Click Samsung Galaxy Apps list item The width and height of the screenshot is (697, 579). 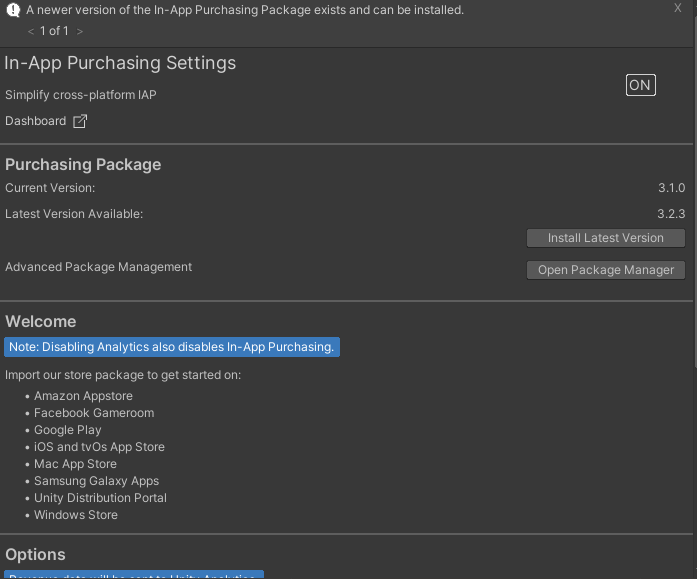(96, 481)
